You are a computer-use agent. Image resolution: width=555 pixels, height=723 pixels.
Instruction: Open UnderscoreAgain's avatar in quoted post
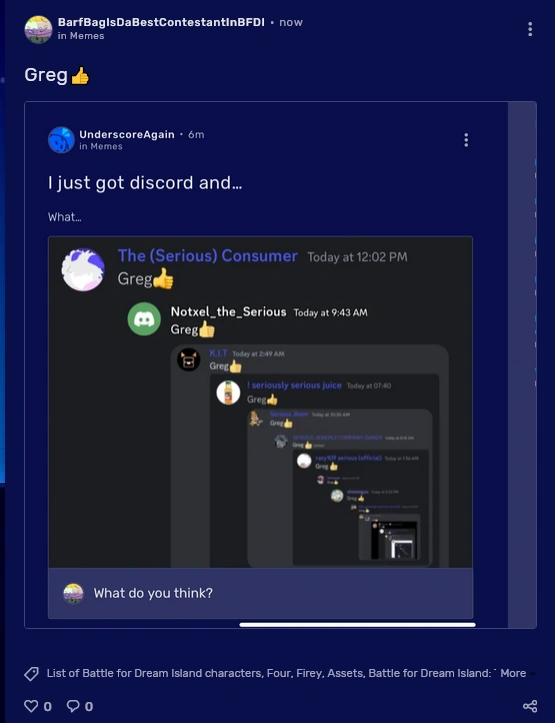coord(61,140)
